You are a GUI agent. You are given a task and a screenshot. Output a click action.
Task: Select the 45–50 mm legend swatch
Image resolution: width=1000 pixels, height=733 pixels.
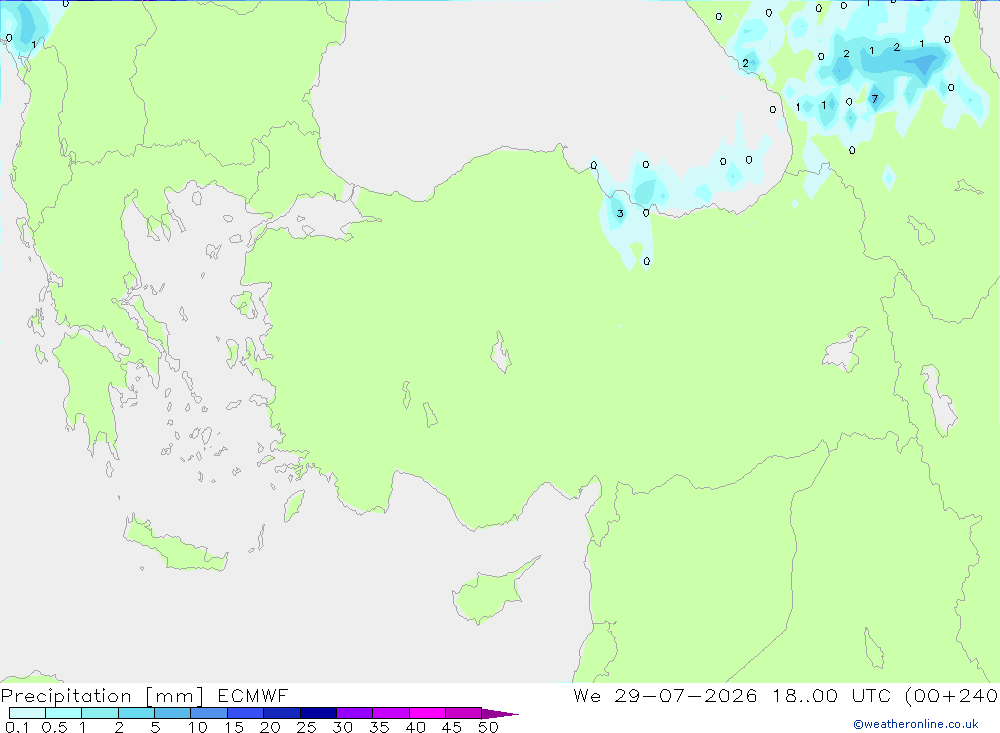464,713
